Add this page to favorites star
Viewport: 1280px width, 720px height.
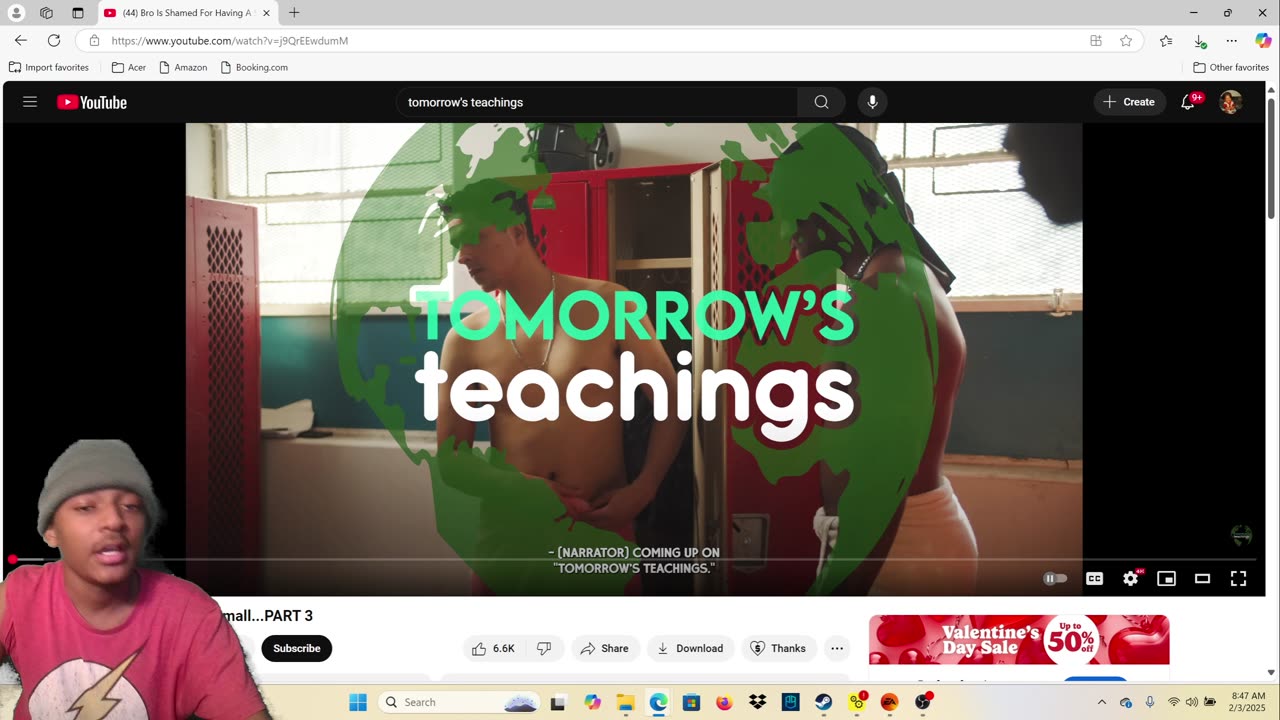tap(1126, 41)
